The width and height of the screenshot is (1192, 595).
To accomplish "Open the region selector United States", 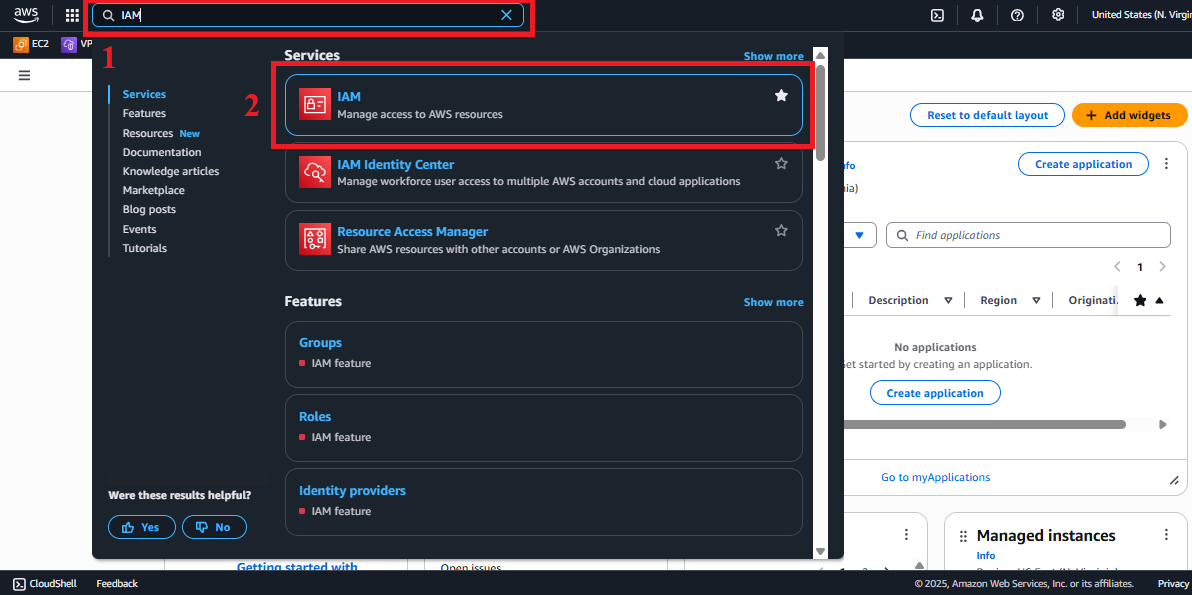I will [x=1141, y=14].
